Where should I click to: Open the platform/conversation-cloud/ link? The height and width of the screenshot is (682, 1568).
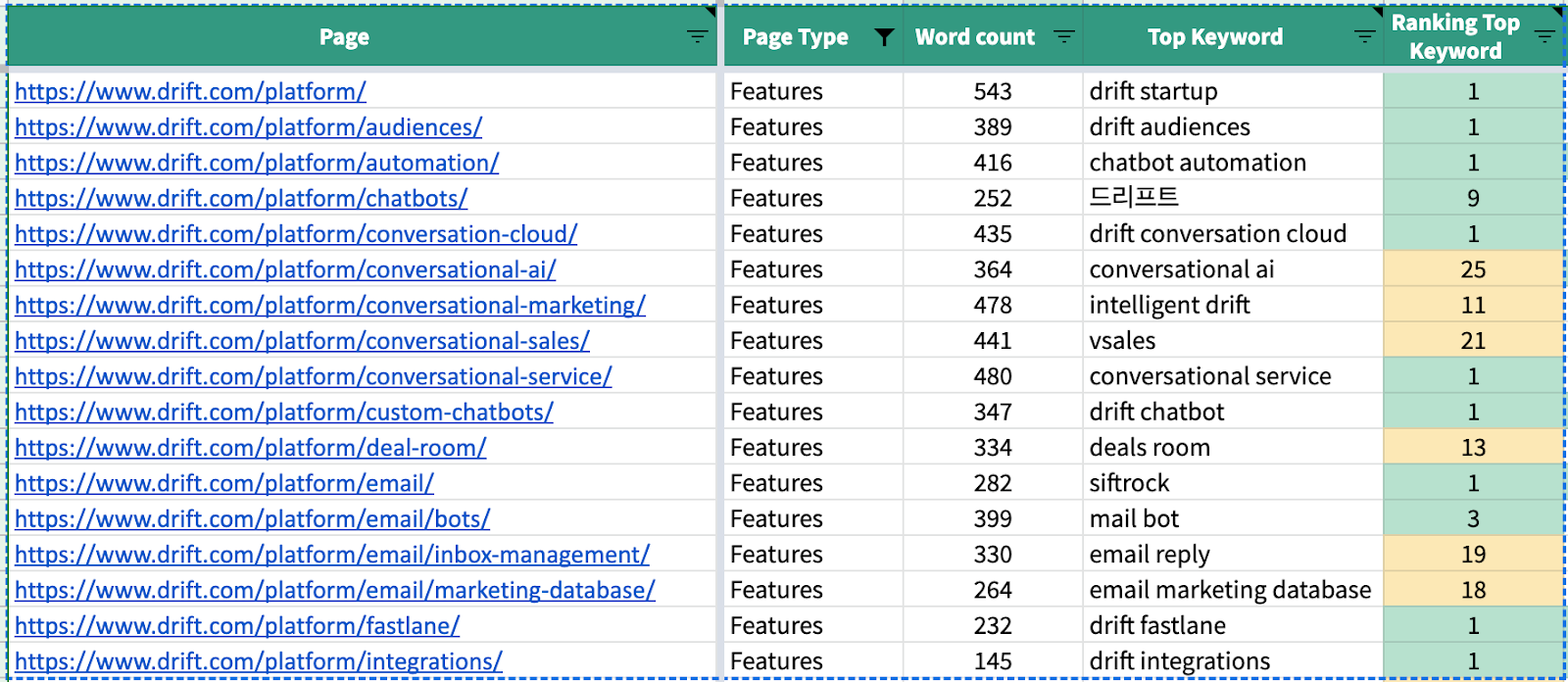coord(296,234)
